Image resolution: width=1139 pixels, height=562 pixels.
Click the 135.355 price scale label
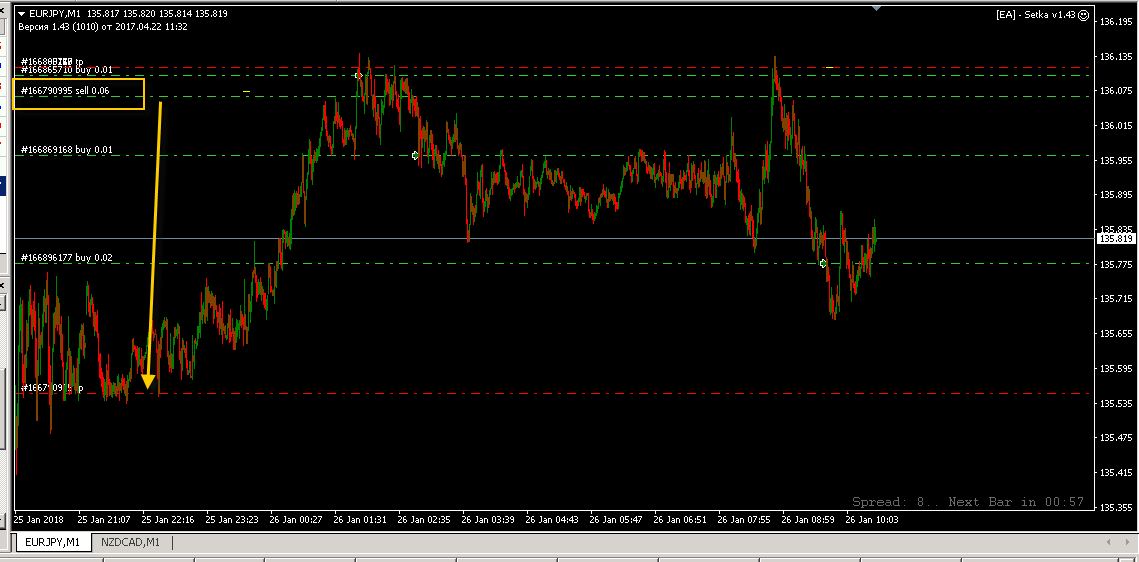(1117, 507)
